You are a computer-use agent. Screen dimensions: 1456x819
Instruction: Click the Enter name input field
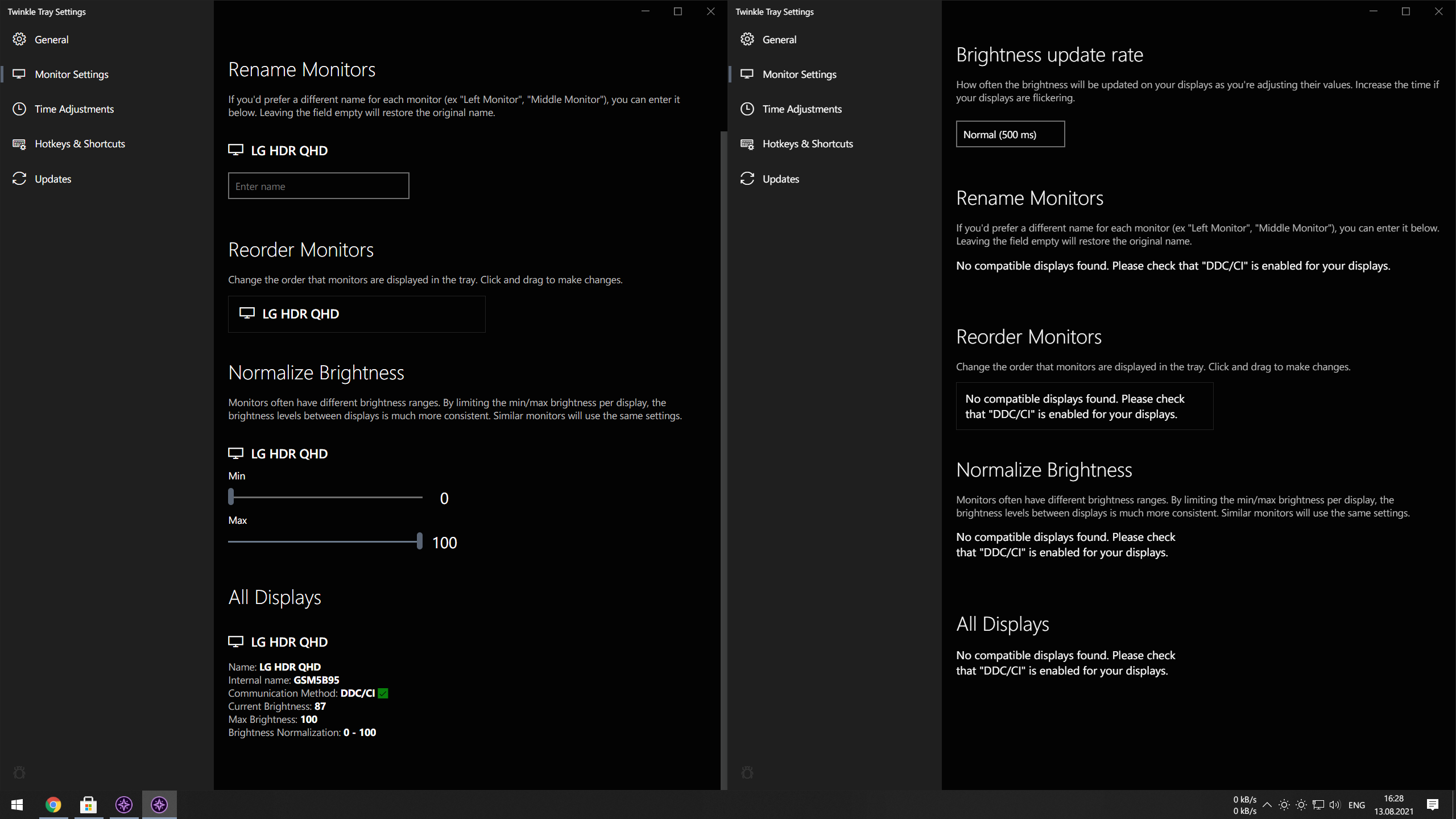(x=318, y=185)
